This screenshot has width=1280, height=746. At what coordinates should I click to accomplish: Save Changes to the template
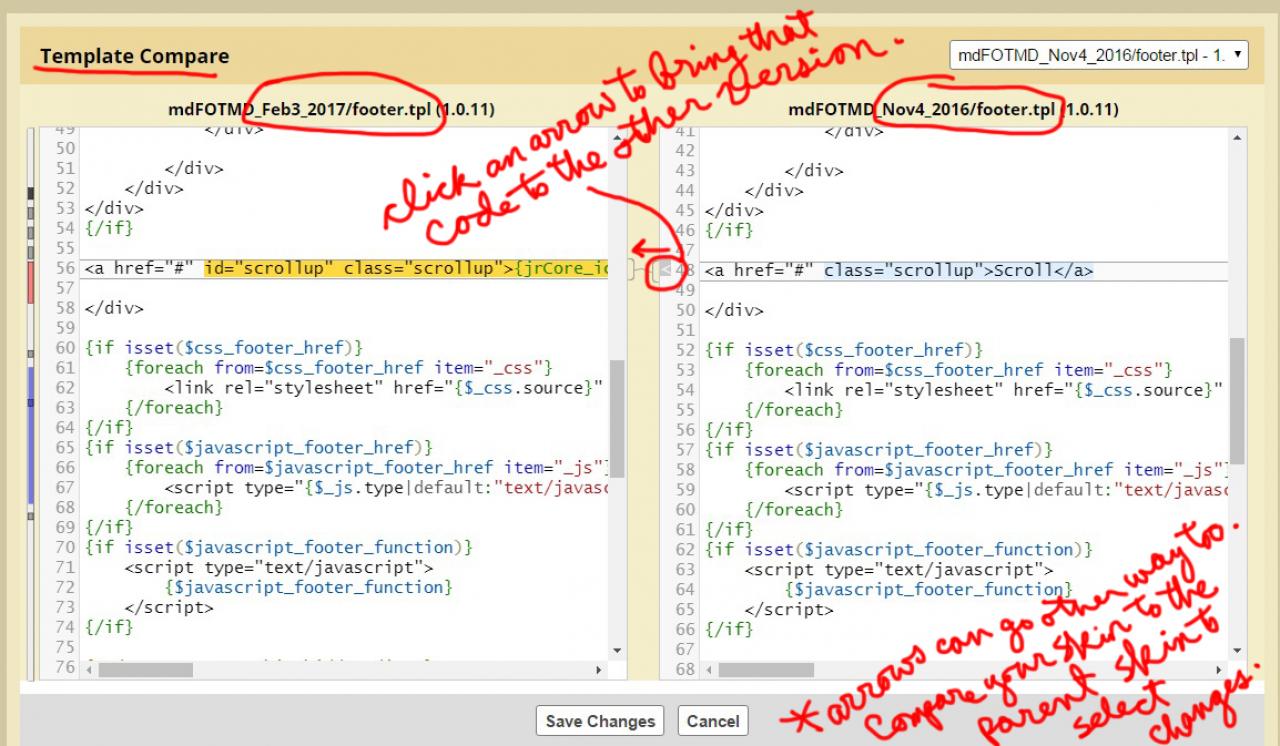(x=600, y=720)
